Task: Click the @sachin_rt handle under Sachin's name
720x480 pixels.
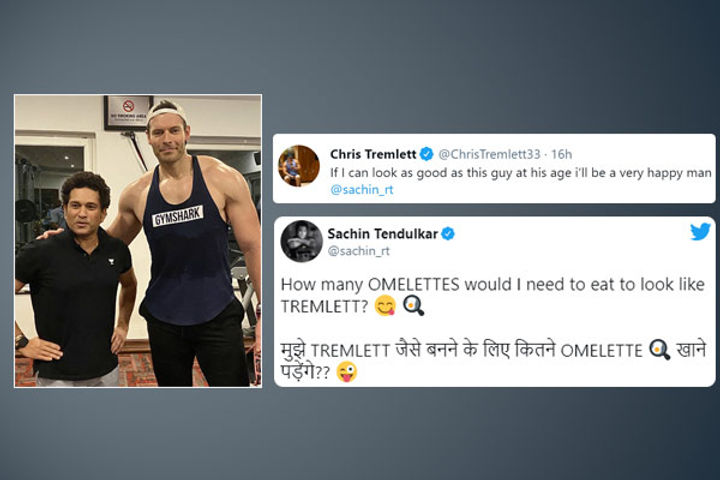Action: (359, 251)
